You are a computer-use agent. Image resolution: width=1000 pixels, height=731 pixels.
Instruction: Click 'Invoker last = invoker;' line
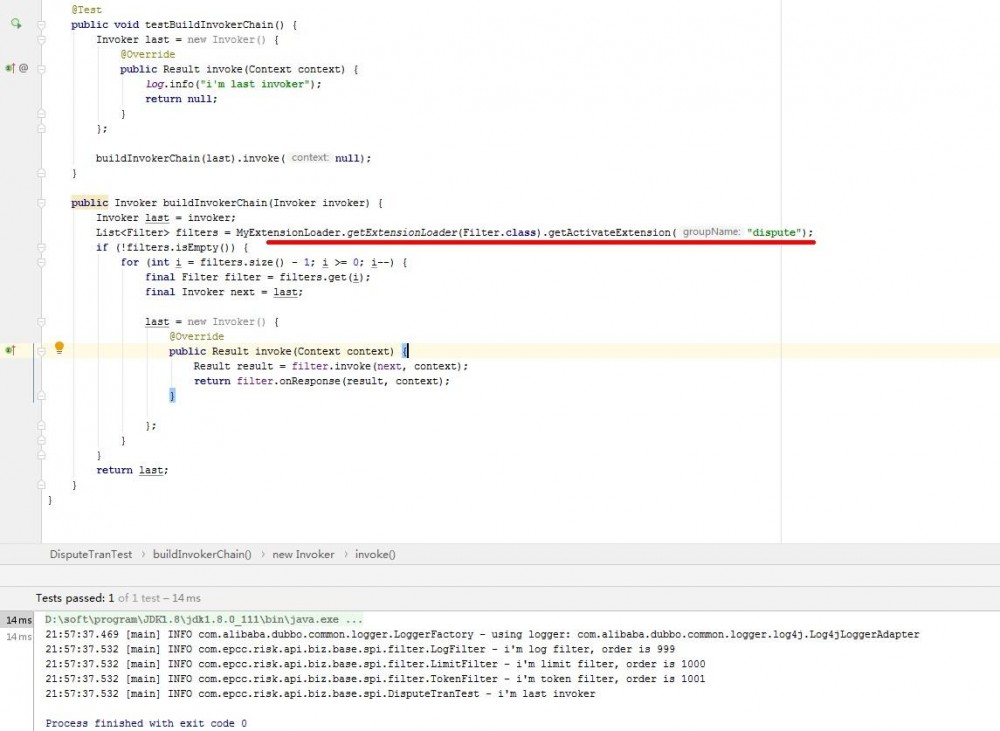(166, 218)
